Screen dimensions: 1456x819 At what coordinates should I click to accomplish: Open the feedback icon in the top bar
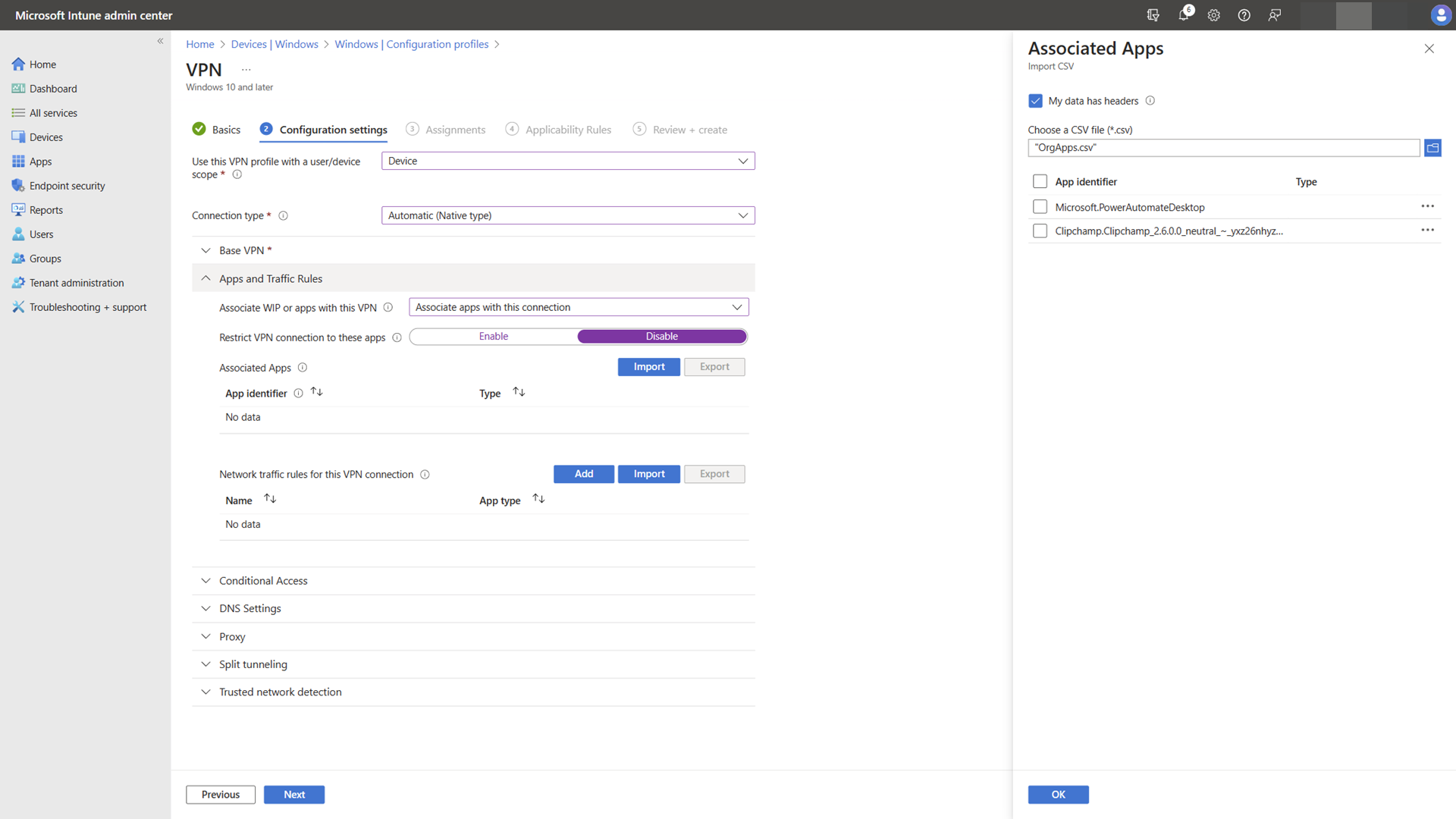1274,15
